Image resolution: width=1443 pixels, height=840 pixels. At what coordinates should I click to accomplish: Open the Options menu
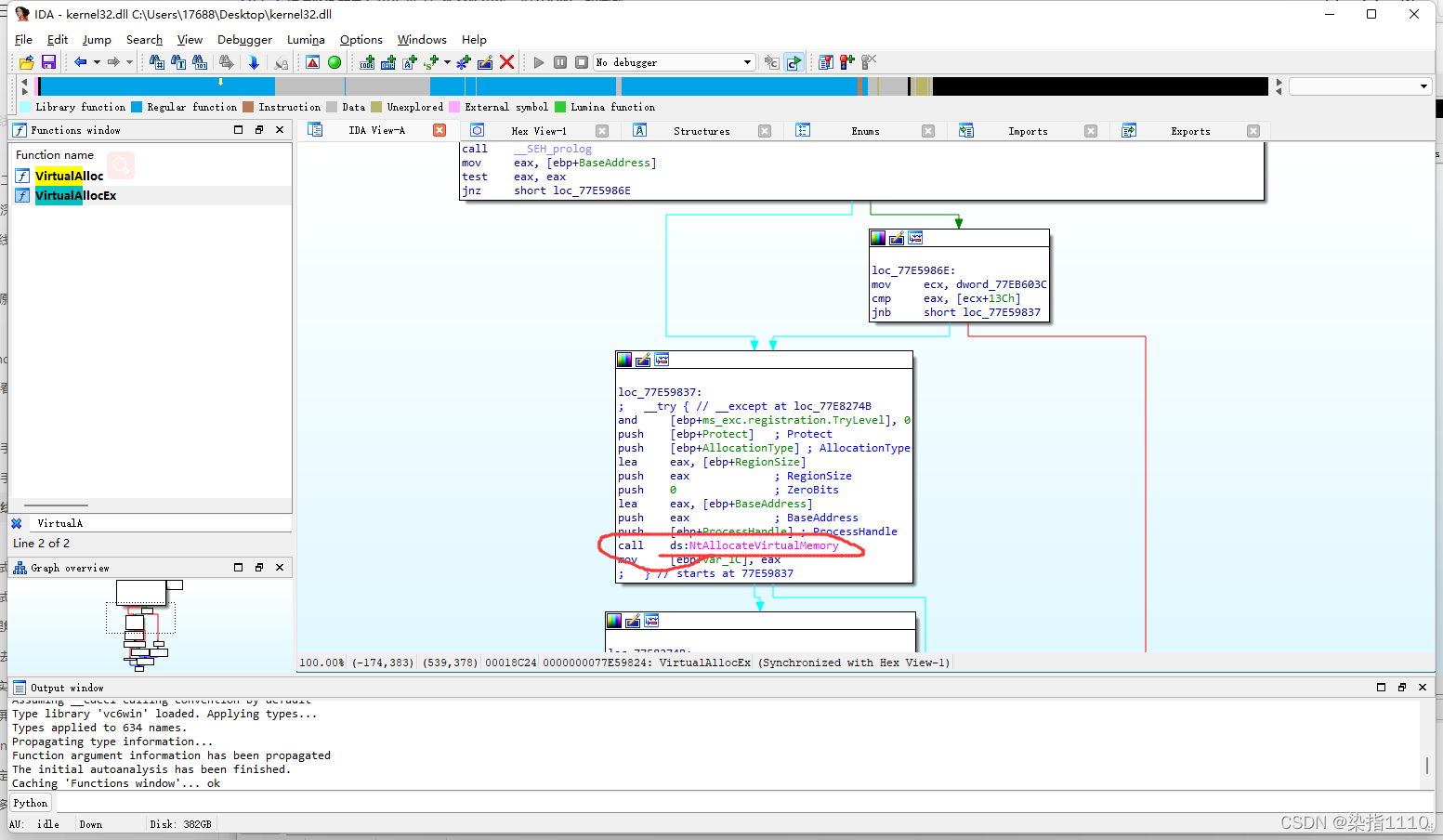point(361,40)
